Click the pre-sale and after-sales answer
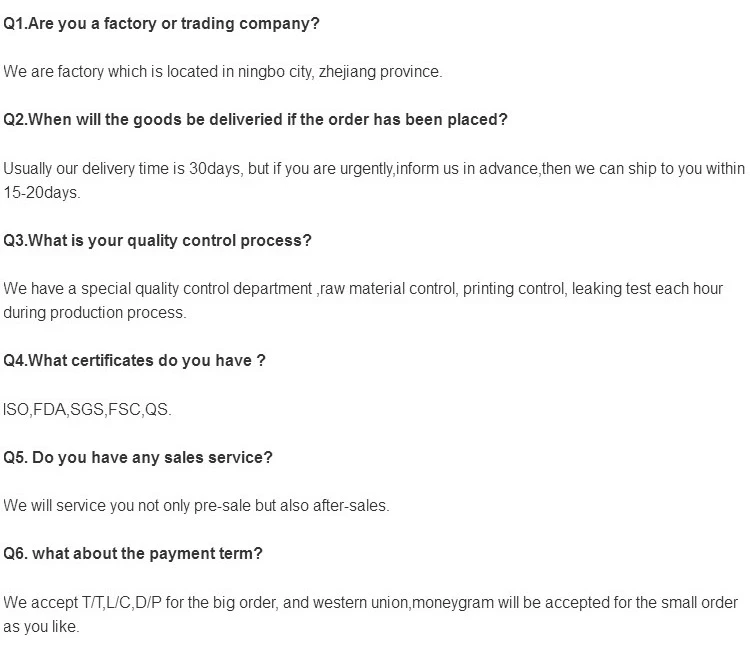Screen dimensions: 750x668 196,506
